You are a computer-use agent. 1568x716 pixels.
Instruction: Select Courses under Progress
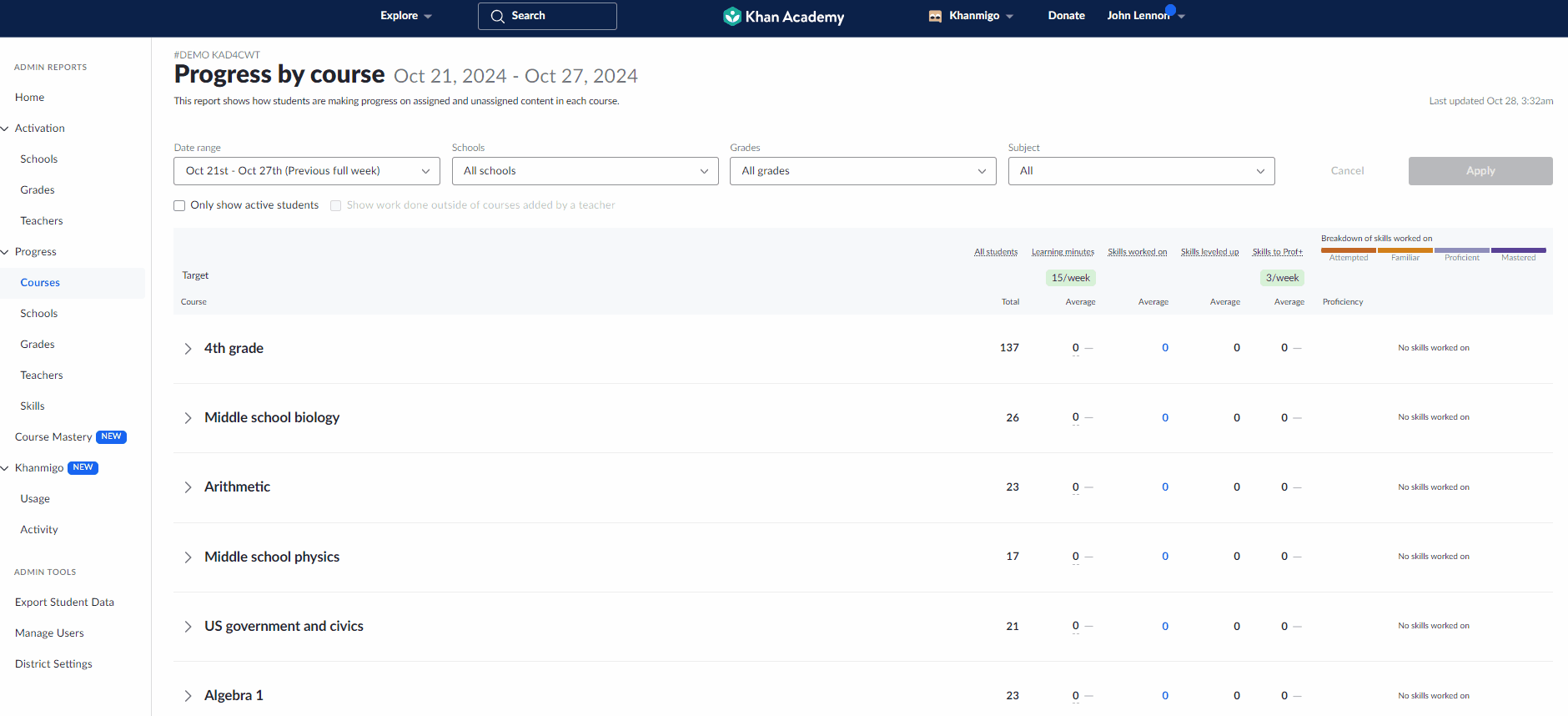[x=40, y=283]
